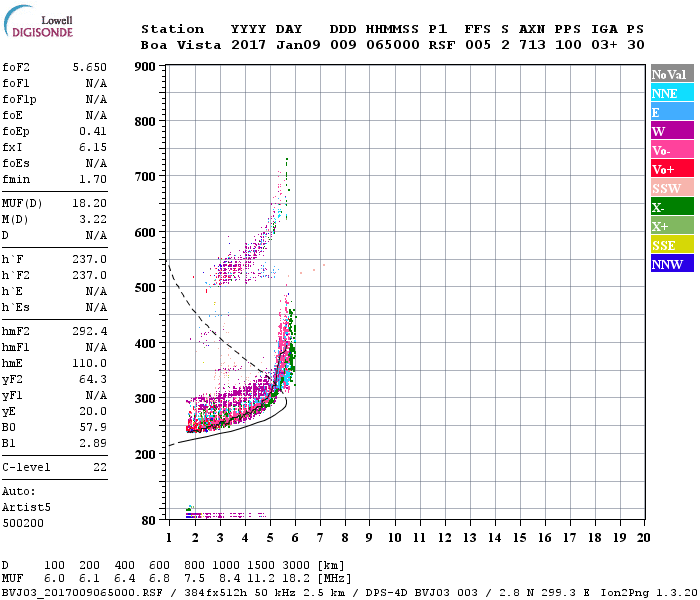Pick the blue E legend swatch

click(671, 112)
